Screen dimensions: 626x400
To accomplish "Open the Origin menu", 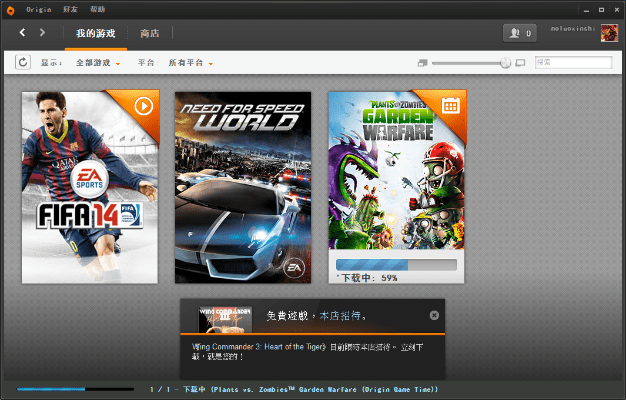I will 52,8.
